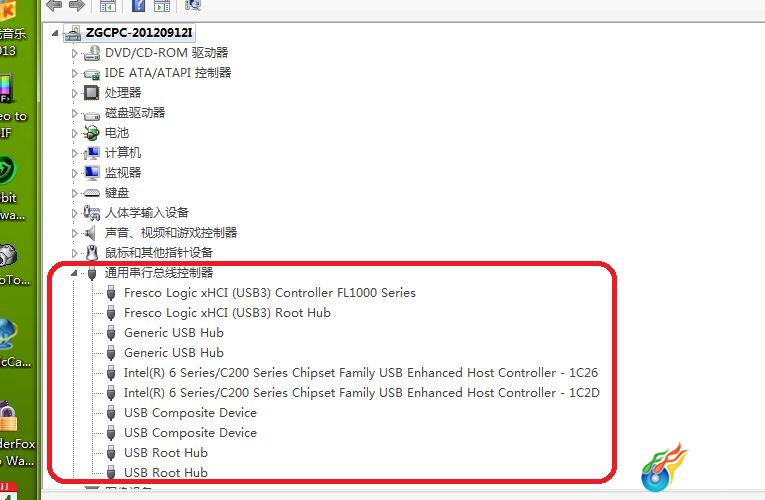Select the Intel USB Enhanced Host Controller 1C2D
The width and height of the screenshot is (765, 500).
(362, 393)
